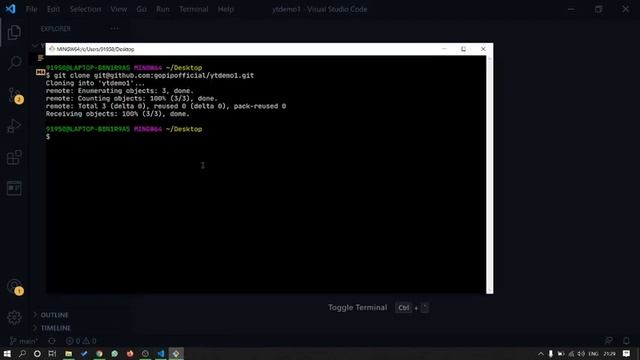Screen dimensions: 640x360
Task: Click the Git Bash title bar icon
Action: [x=51, y=49]
